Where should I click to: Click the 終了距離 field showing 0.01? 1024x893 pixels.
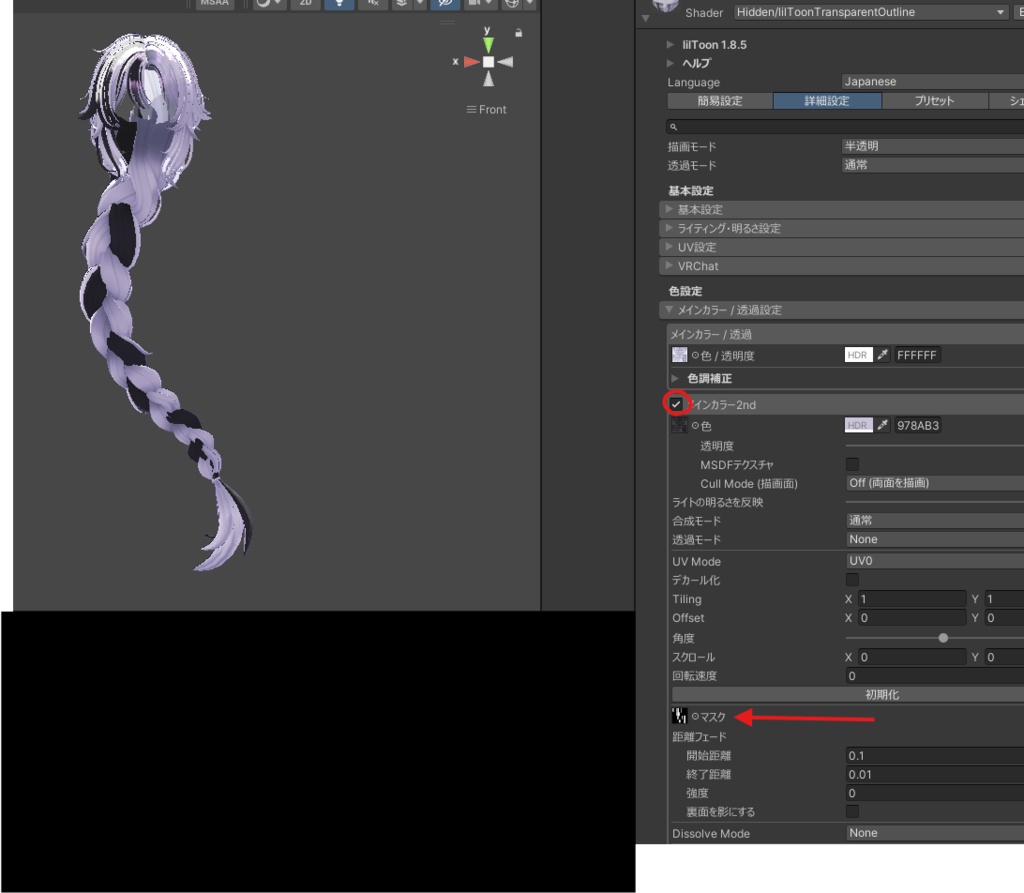click(935, 775)
